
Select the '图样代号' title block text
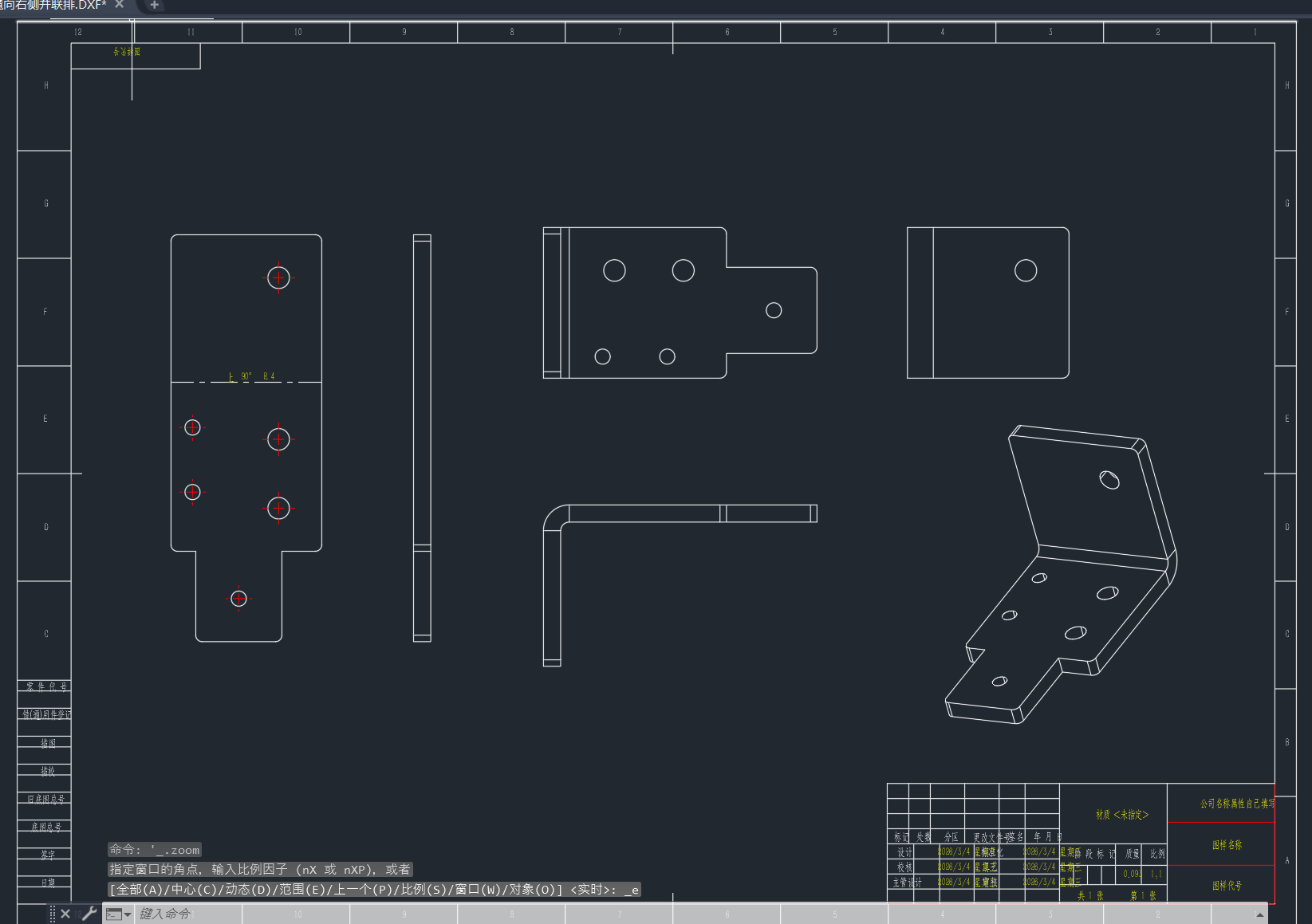(1227, 886)
